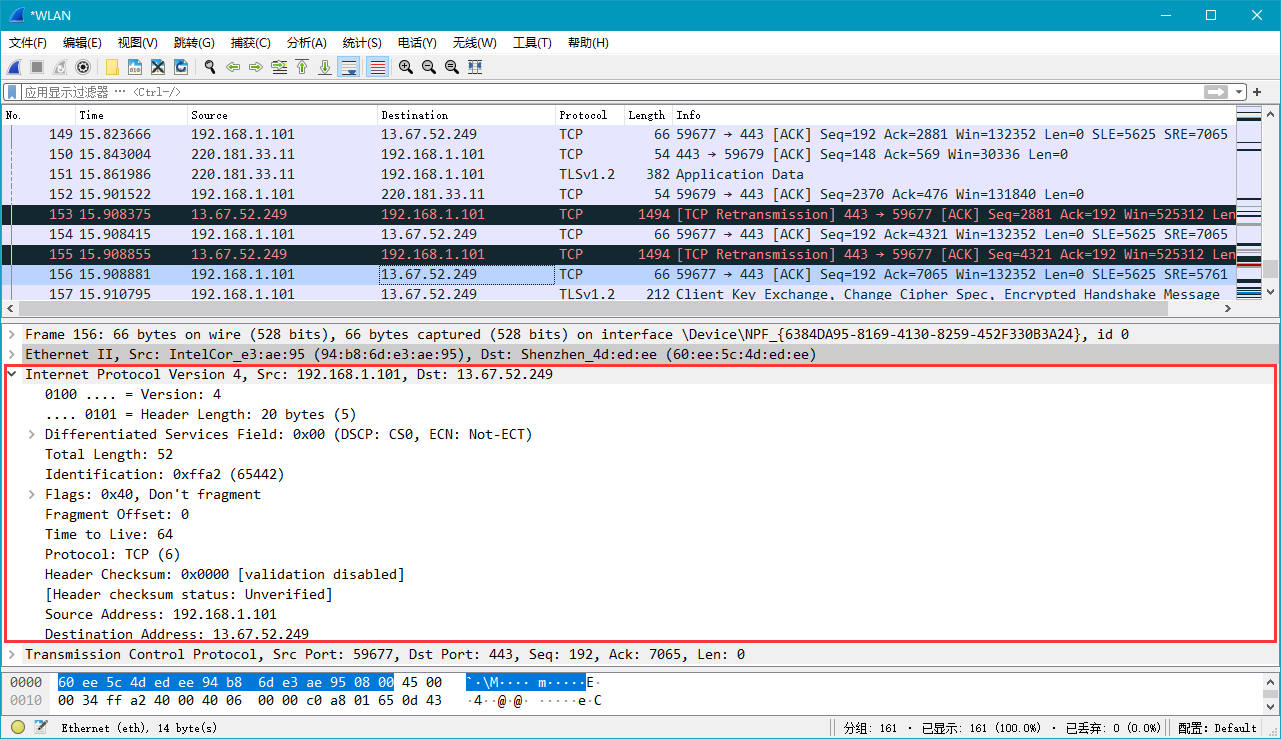Select Source Address: 192.168.1.101 field
The height and width of the screenshot is (739, 1281).
(161, 614)
